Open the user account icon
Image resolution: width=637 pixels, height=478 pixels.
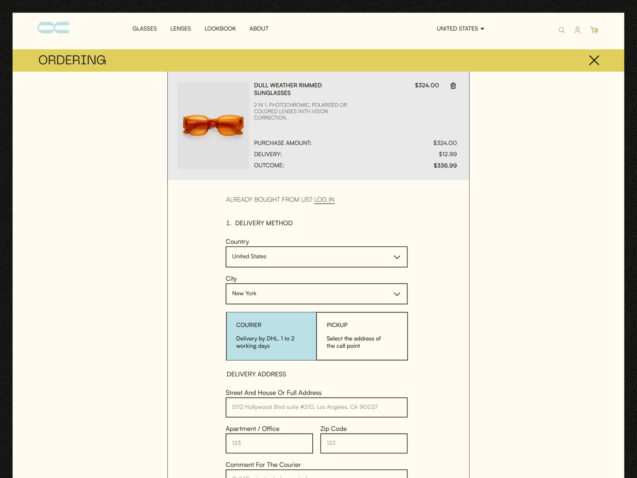pos(577,30)
